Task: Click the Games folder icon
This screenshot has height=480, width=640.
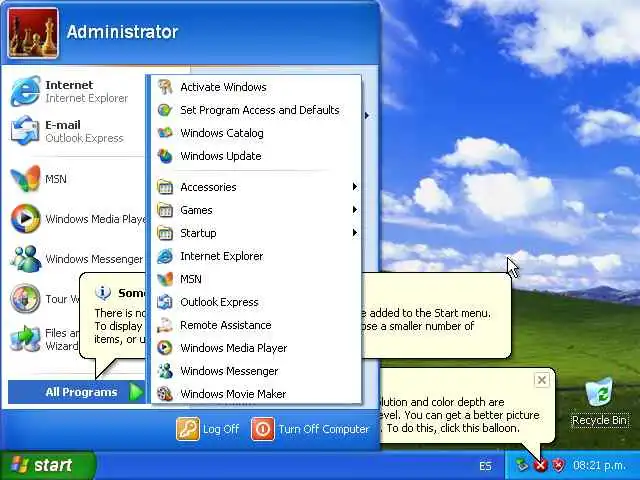Action: (x=165, y=210)
